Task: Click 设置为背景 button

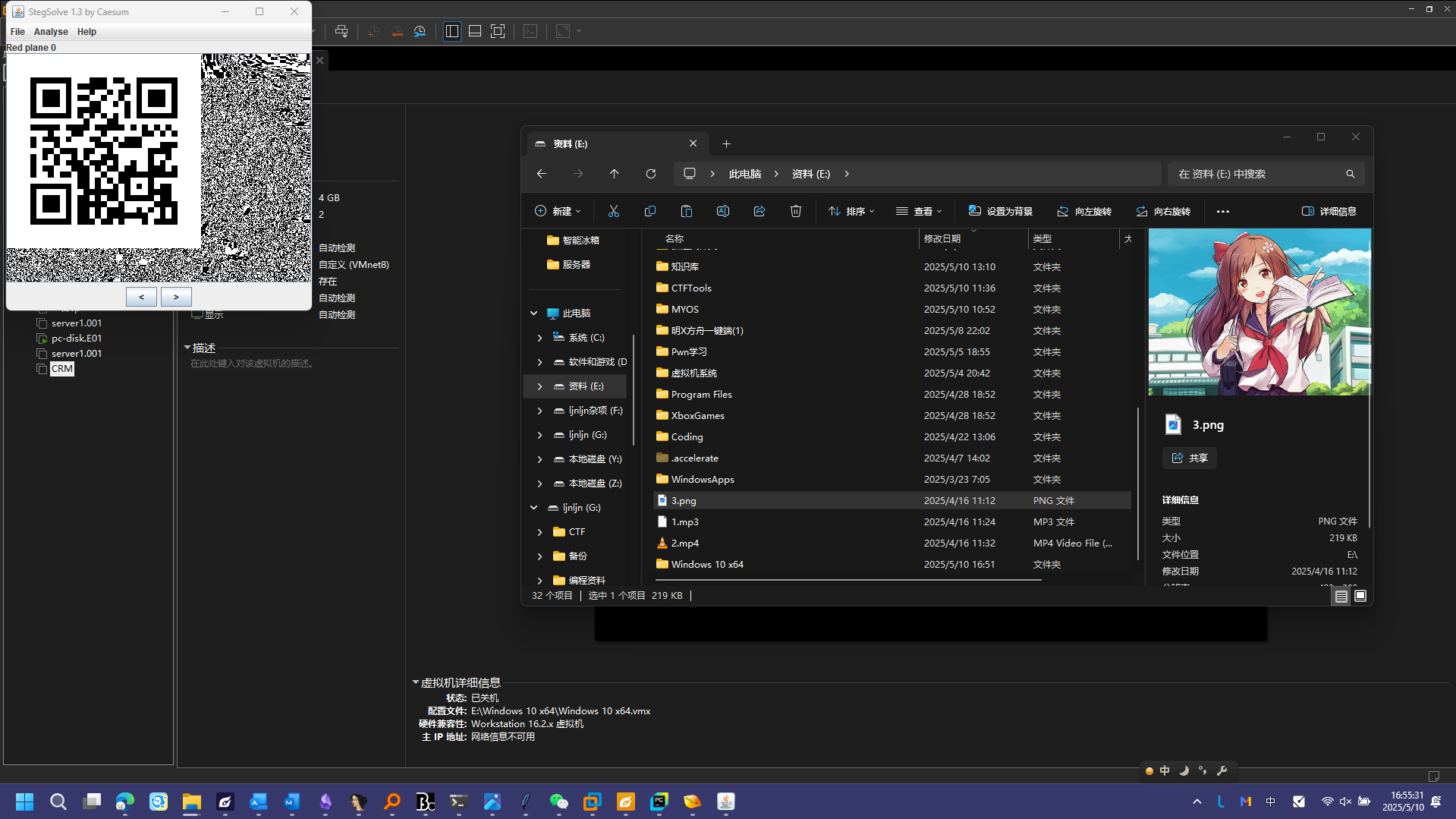Action: coord(1001,211)
